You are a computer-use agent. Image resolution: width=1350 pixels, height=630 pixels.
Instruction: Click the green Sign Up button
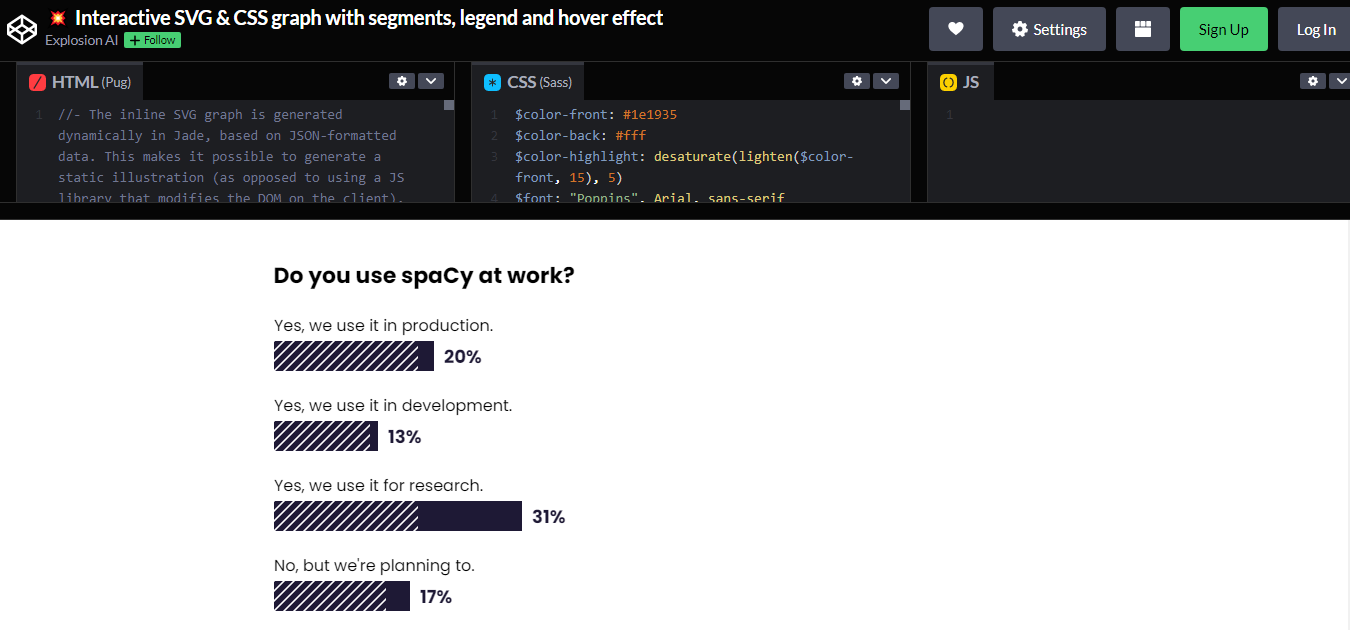click(x=1223, y=28)
